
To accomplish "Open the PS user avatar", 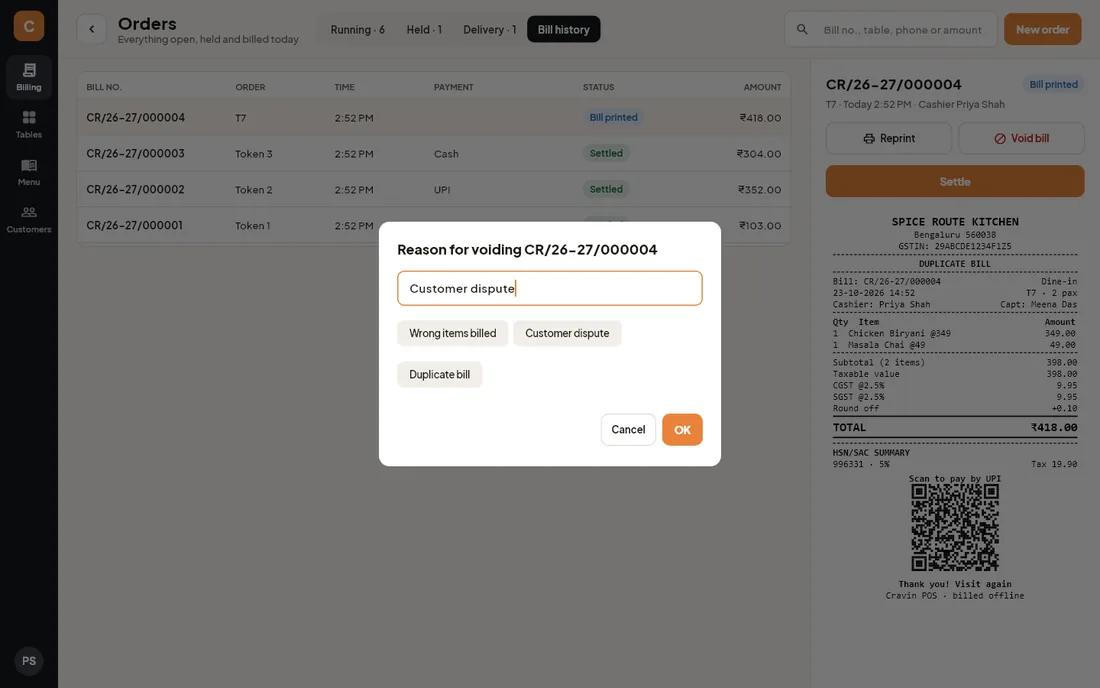I will (29, 661).
